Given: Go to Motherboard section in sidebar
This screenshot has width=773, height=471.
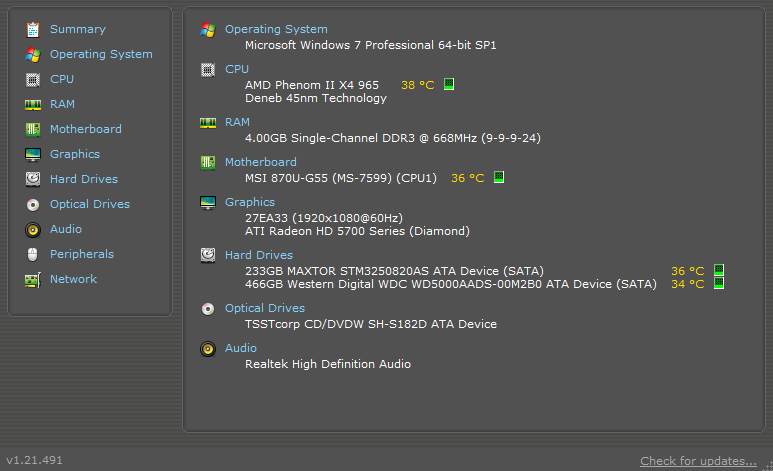Looking at the screenshot, I should pyautogui.click(x=86, y=129).
